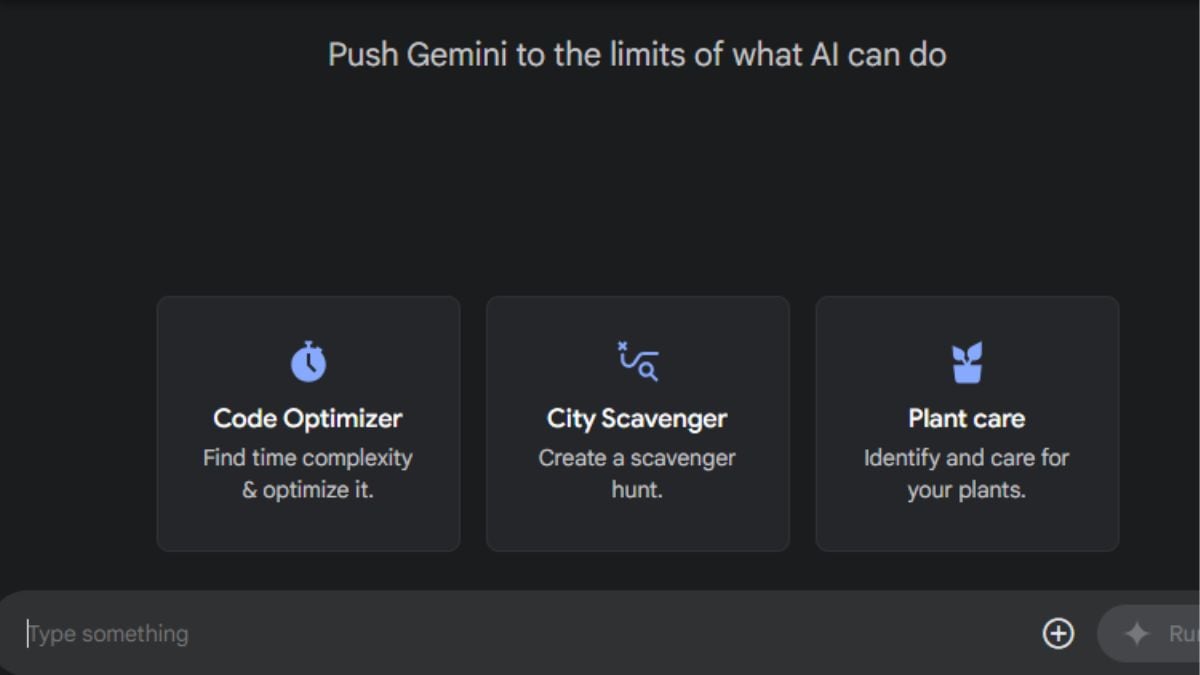Click the Plant care card title

tap(965, 418)
